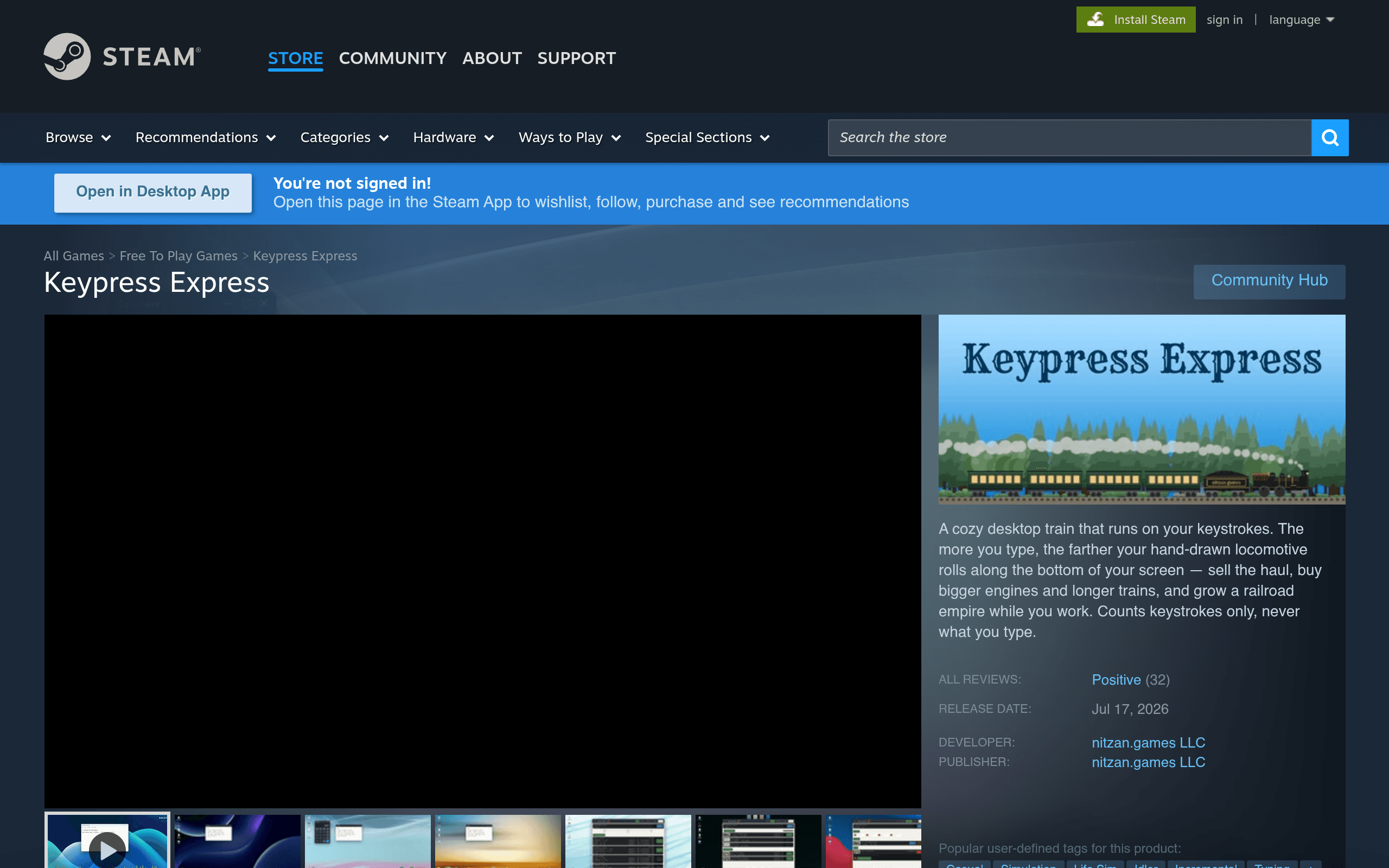Click the Keypress Express header image
This screenshot has width=1389, height=868.
(x=1141, y=409)
